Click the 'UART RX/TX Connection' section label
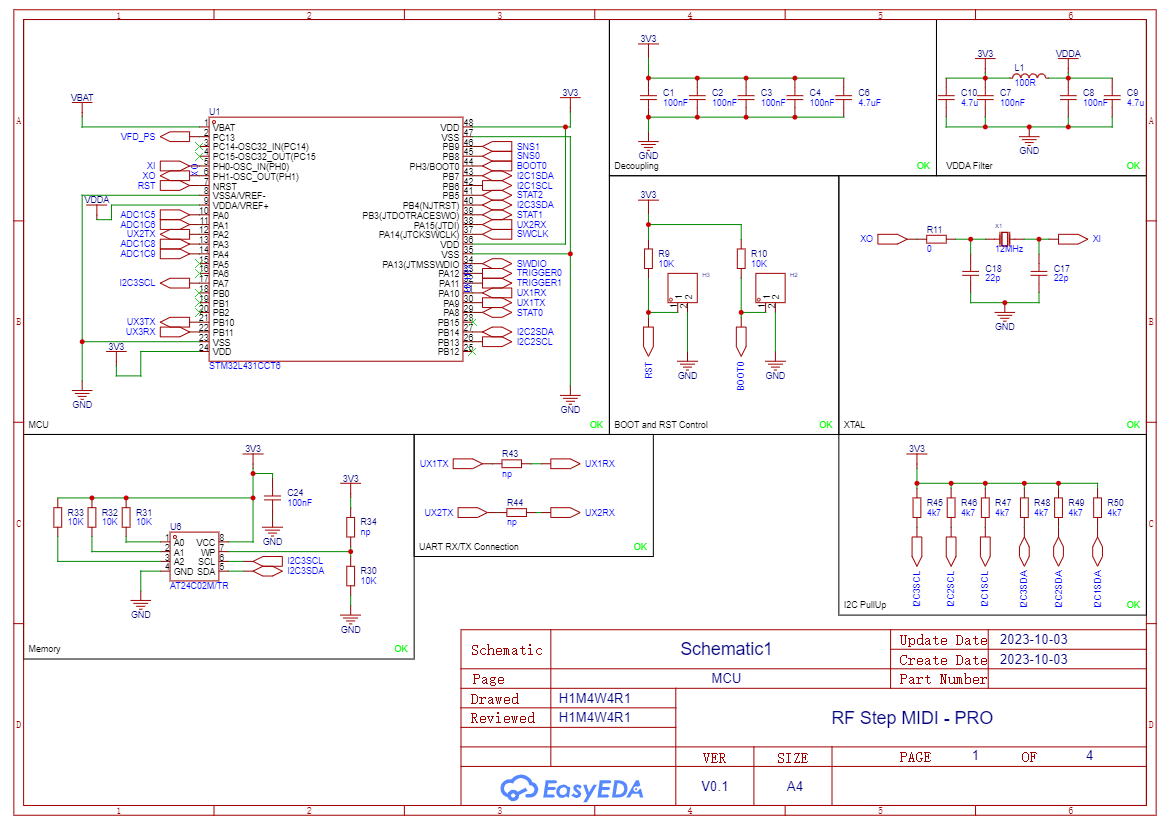Screen dimensions: 1170x825 pyautogui.click(x=469, y=547)
